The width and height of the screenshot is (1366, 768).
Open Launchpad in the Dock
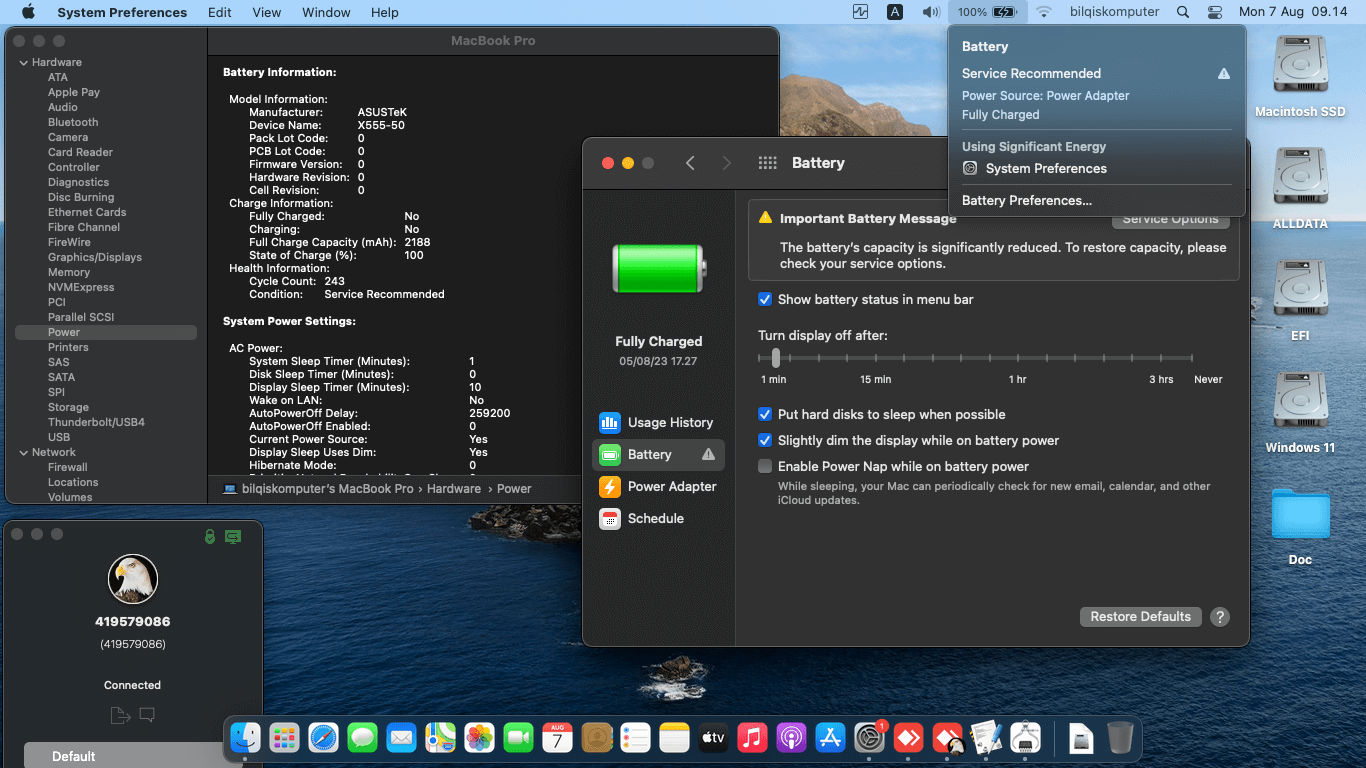point(285,738)
